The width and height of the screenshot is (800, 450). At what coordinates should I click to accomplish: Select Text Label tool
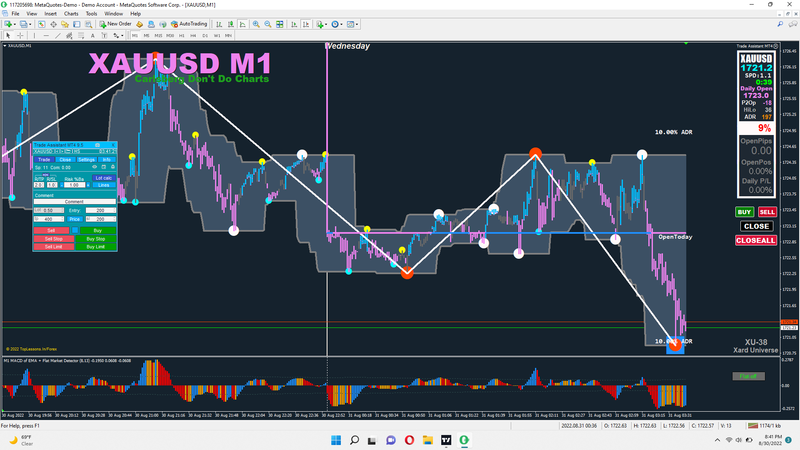click(104, 36)
